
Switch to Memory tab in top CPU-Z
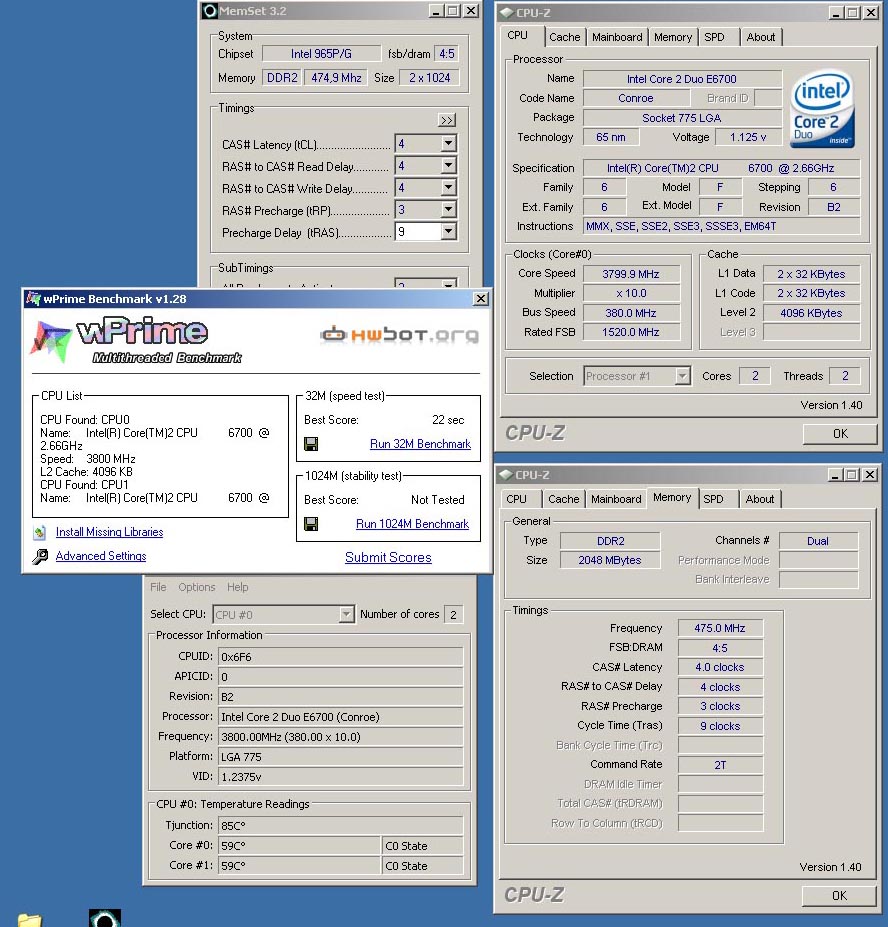[673, 37]
